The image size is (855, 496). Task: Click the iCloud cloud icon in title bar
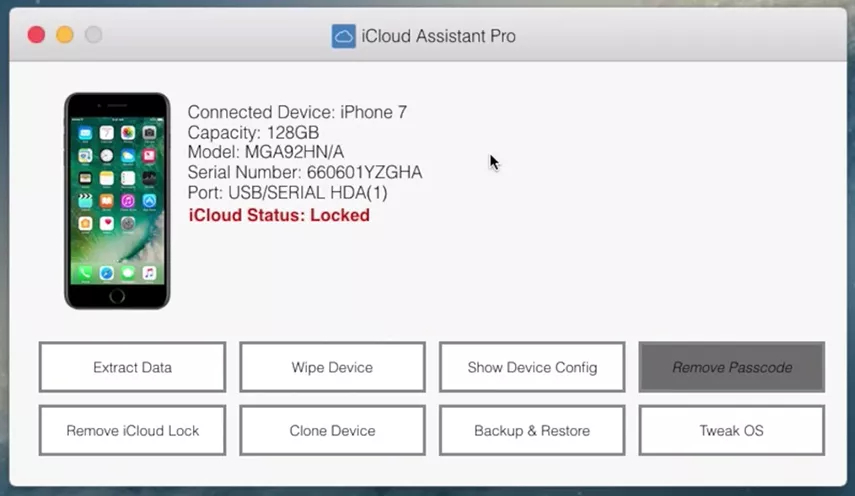coord(343,36)
